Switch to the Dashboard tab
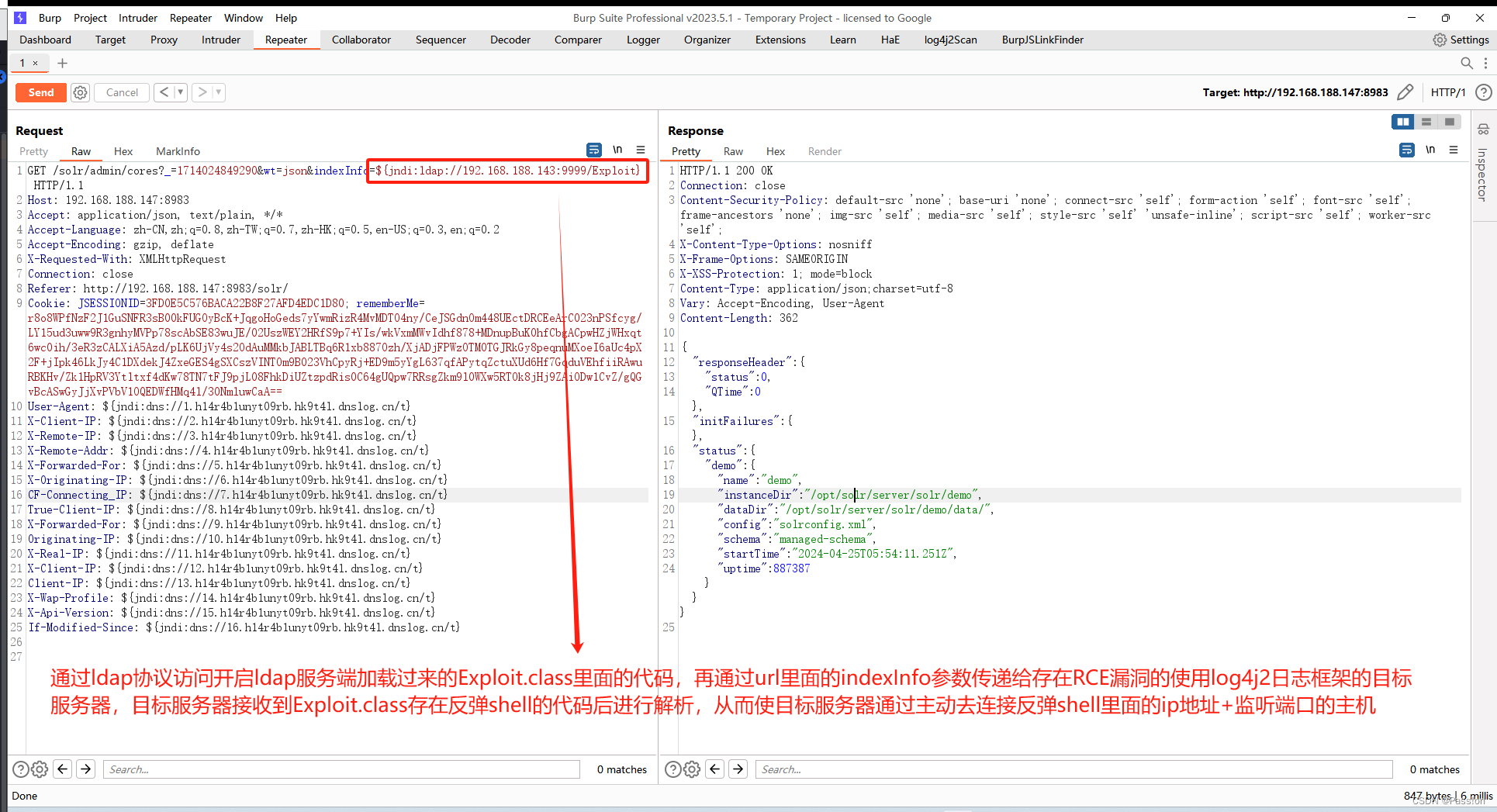Image resolution: width=1497 pixels, height=812 pixels. (x=45, y=40)
